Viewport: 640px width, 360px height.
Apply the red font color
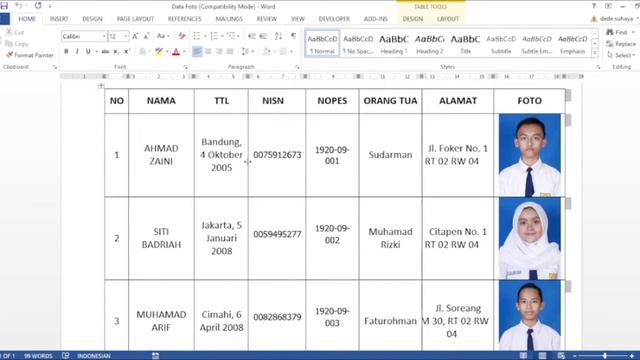pyautogui.click(x=176, y=52)
